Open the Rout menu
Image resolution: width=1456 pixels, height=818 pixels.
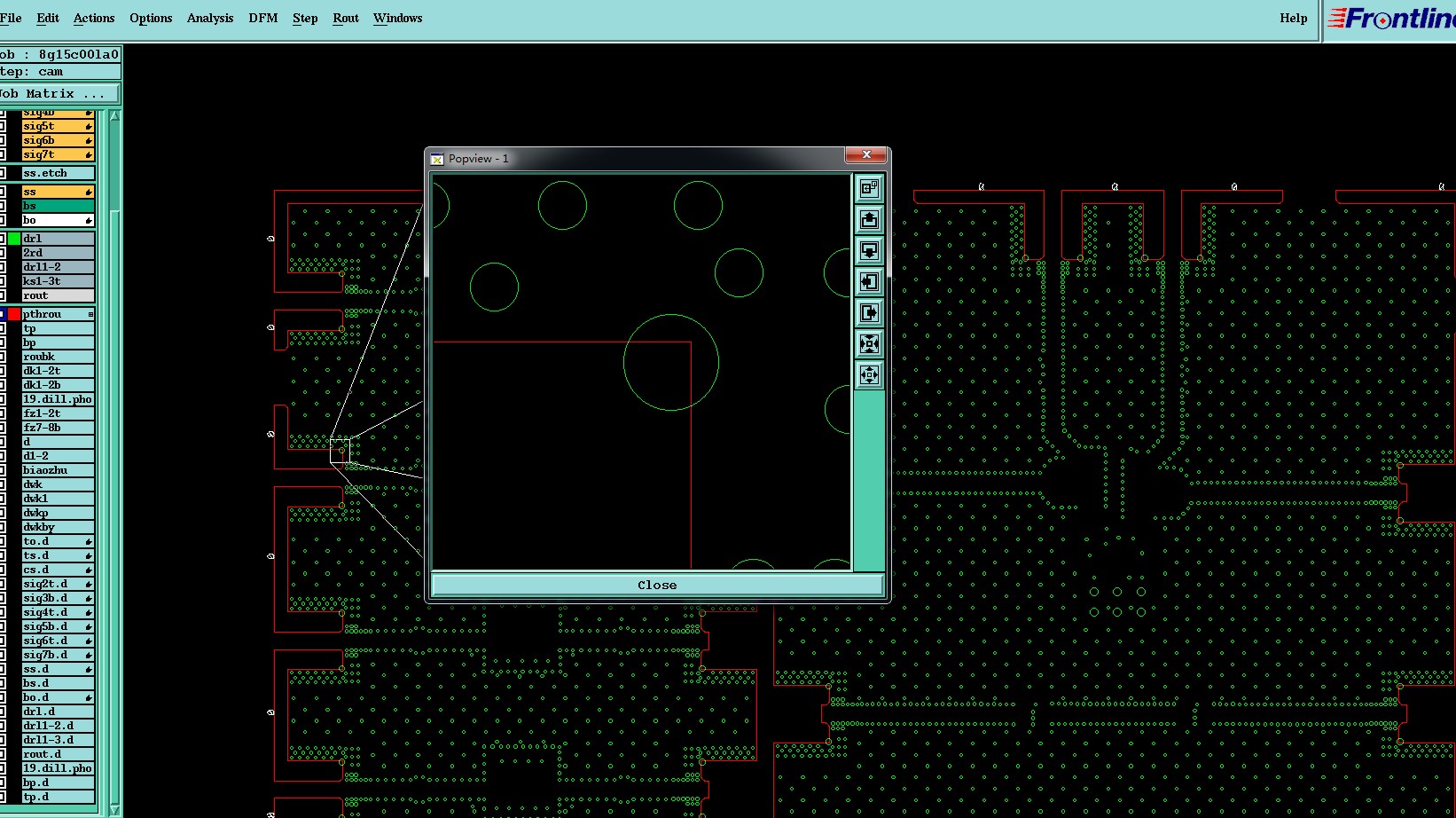(x=346, y=18)
